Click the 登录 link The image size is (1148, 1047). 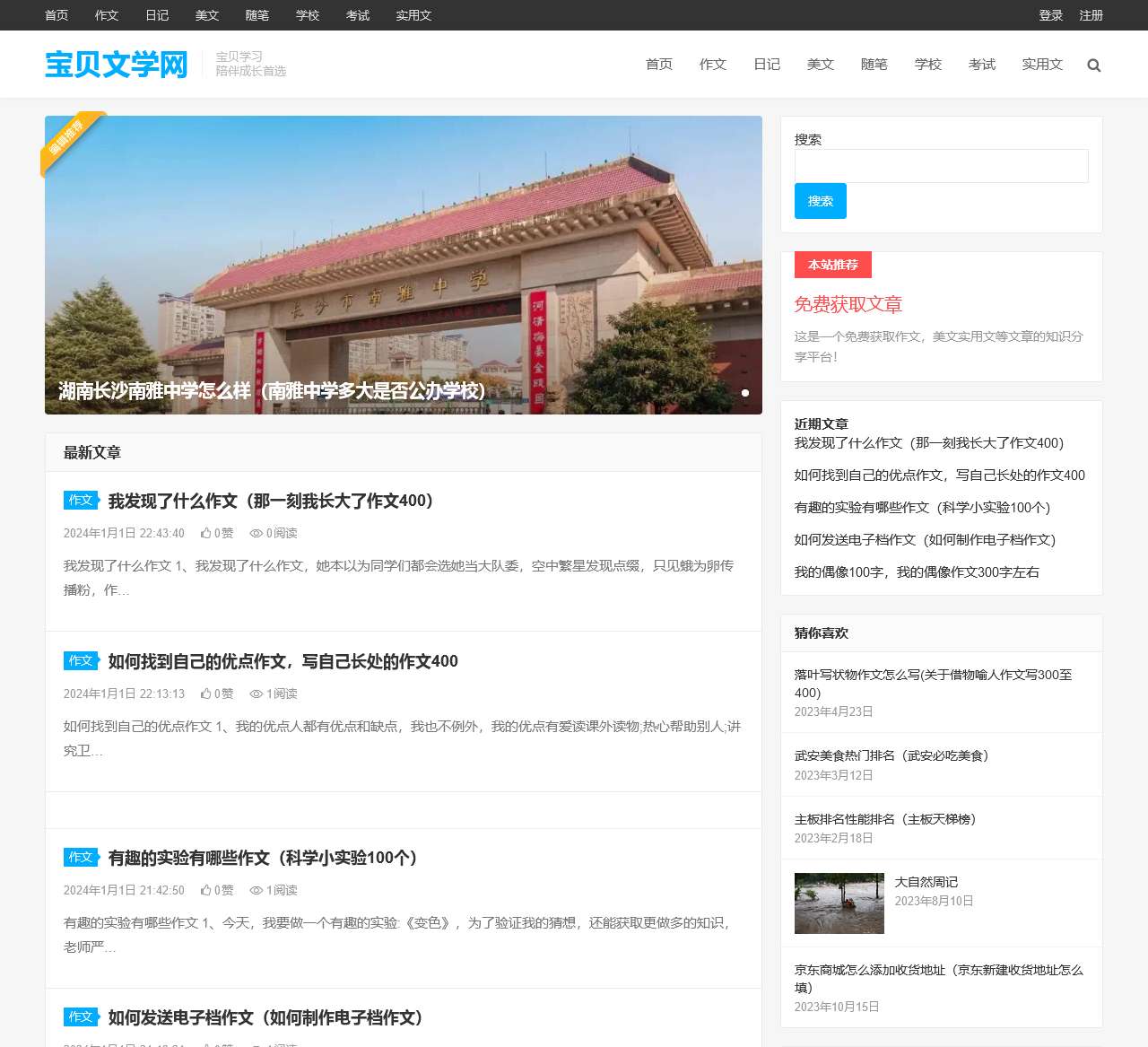1050,15
